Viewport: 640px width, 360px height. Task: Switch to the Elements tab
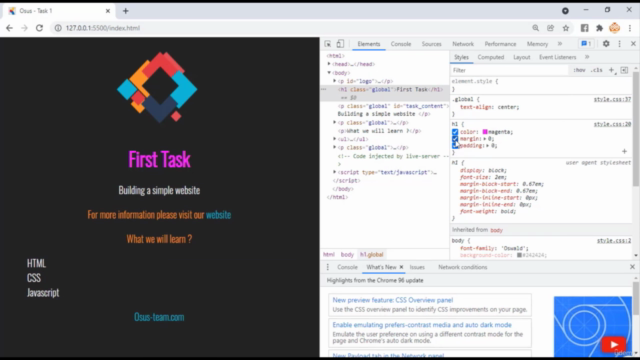pyautogui.click(x=369, y=44)
